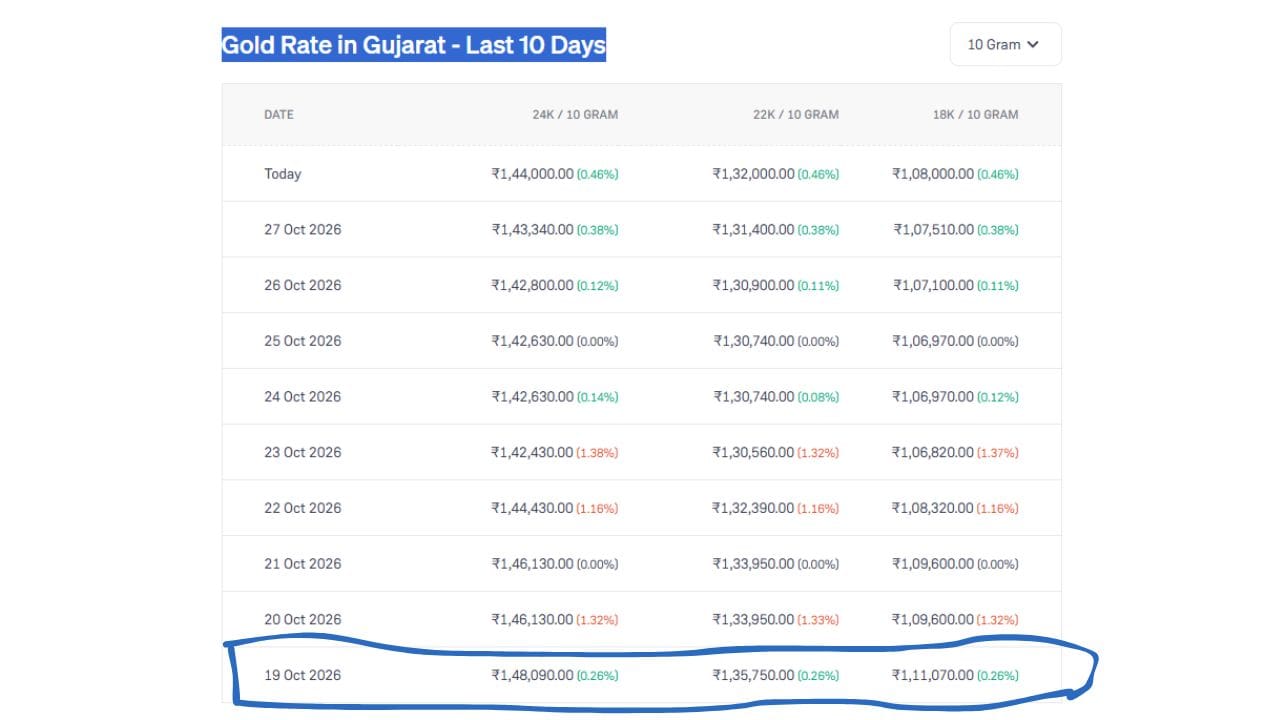The height and width of the screenshot is (720, 1280).
Task: Select the 22 Oct 2026 date cell
Action: 303,508
